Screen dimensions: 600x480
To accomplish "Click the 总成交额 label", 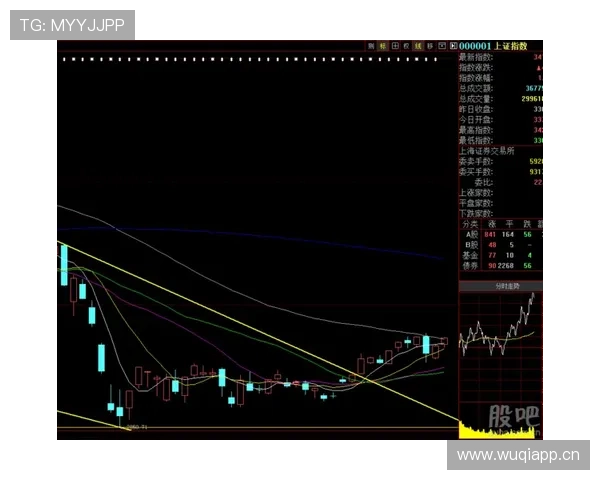I will [476, 88].
